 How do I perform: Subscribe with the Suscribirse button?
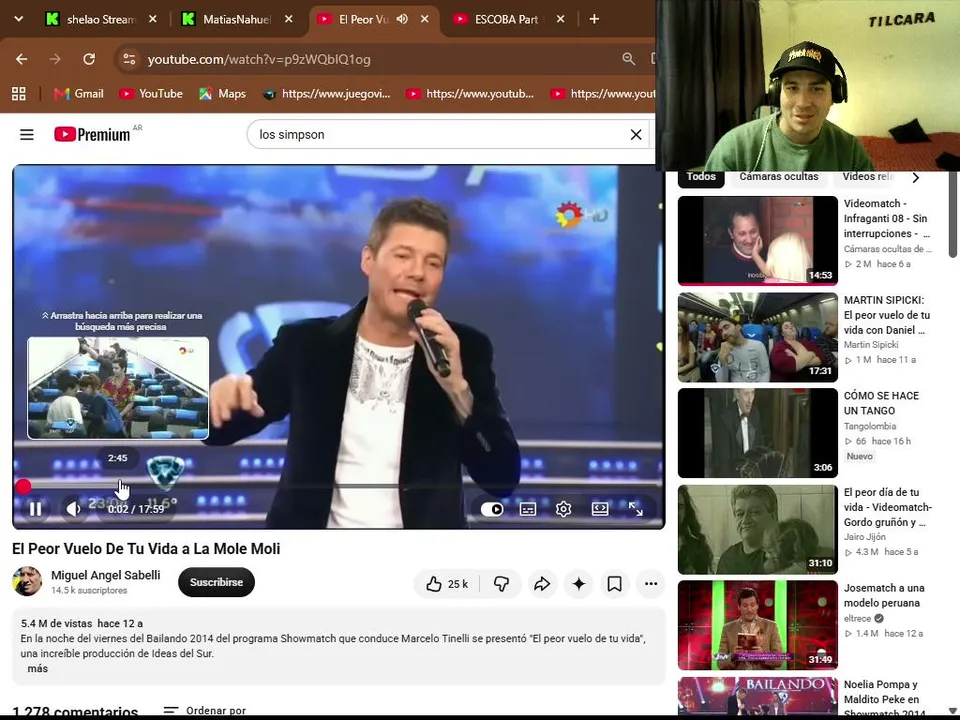pyautogui.click(x=216, y=582)
